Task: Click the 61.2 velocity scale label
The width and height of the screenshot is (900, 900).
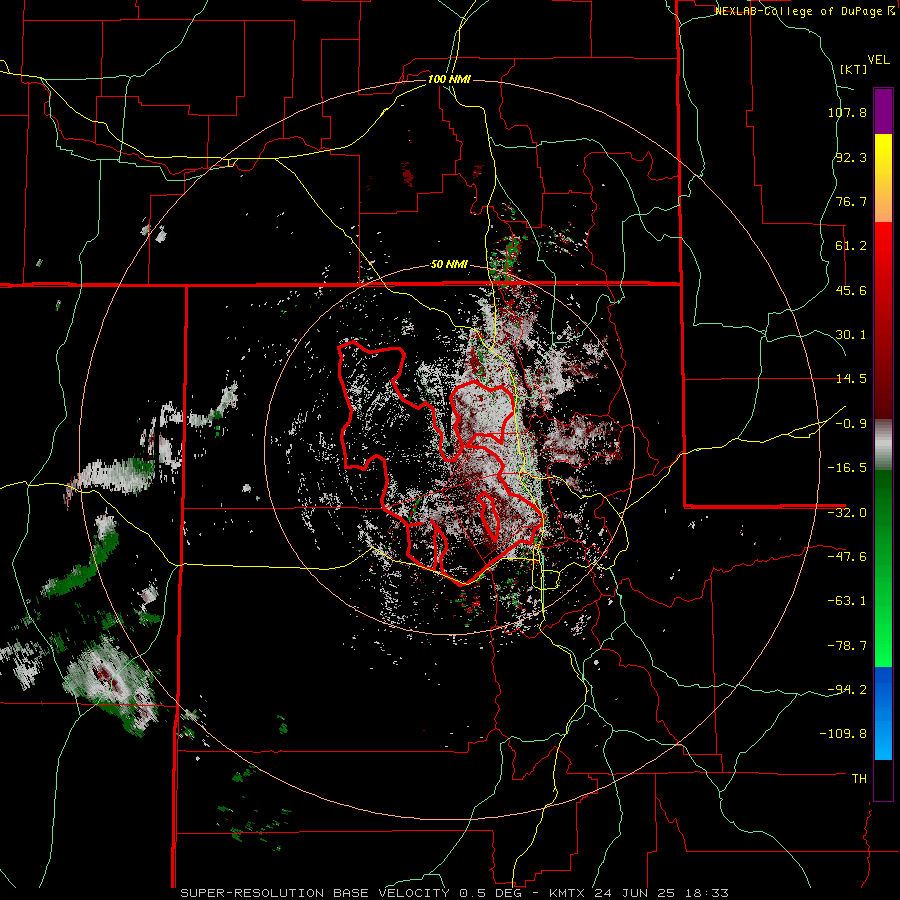Action: 851,246
